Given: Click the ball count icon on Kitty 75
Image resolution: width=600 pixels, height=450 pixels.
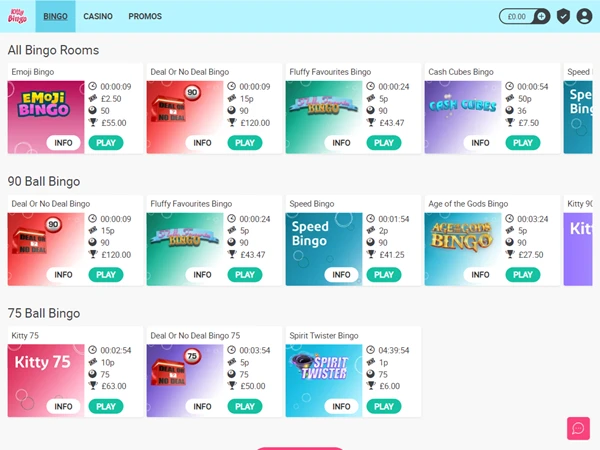Looking at the screenshot, I should tap(93, 374).
